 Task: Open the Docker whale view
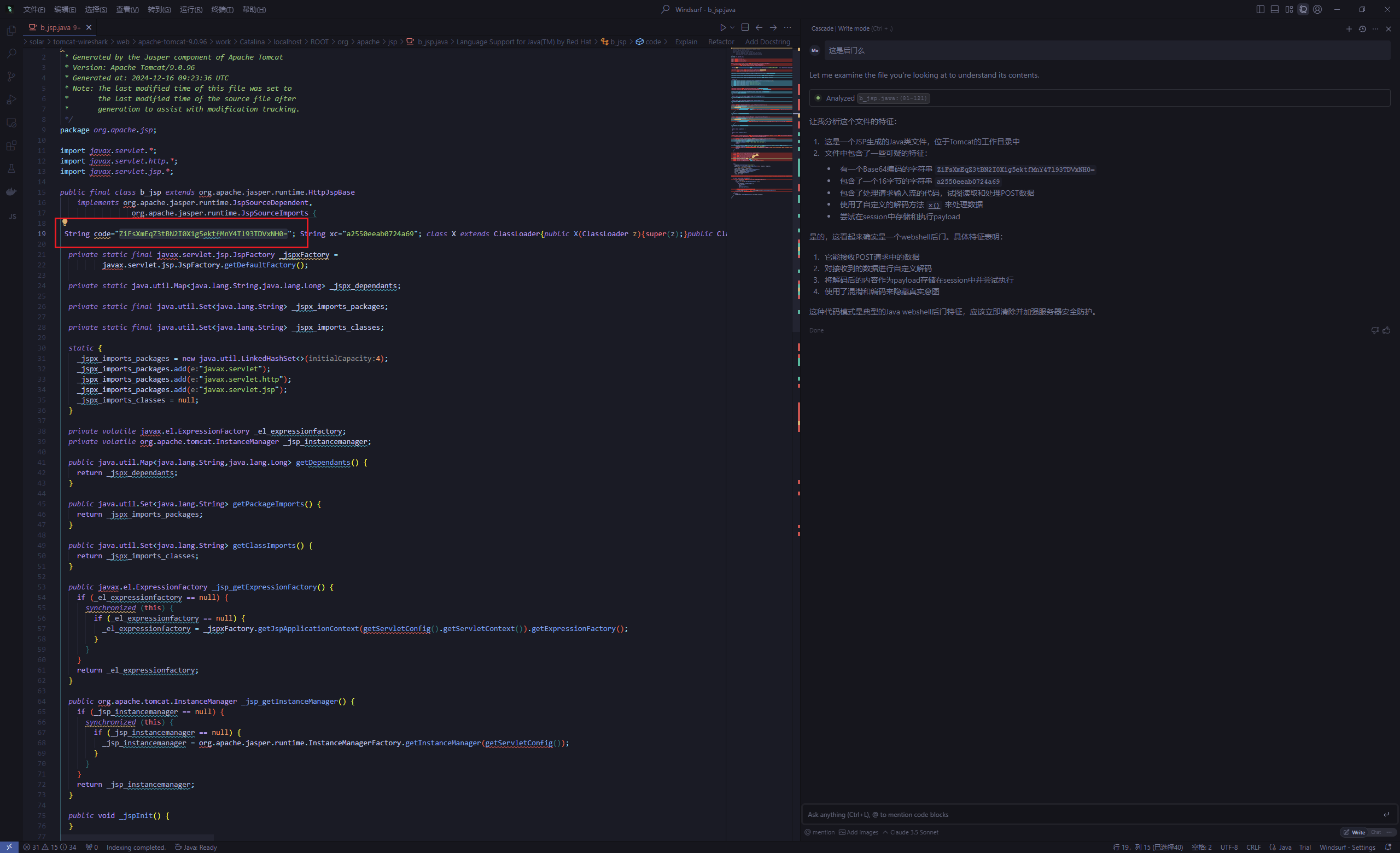pos(11,191)
